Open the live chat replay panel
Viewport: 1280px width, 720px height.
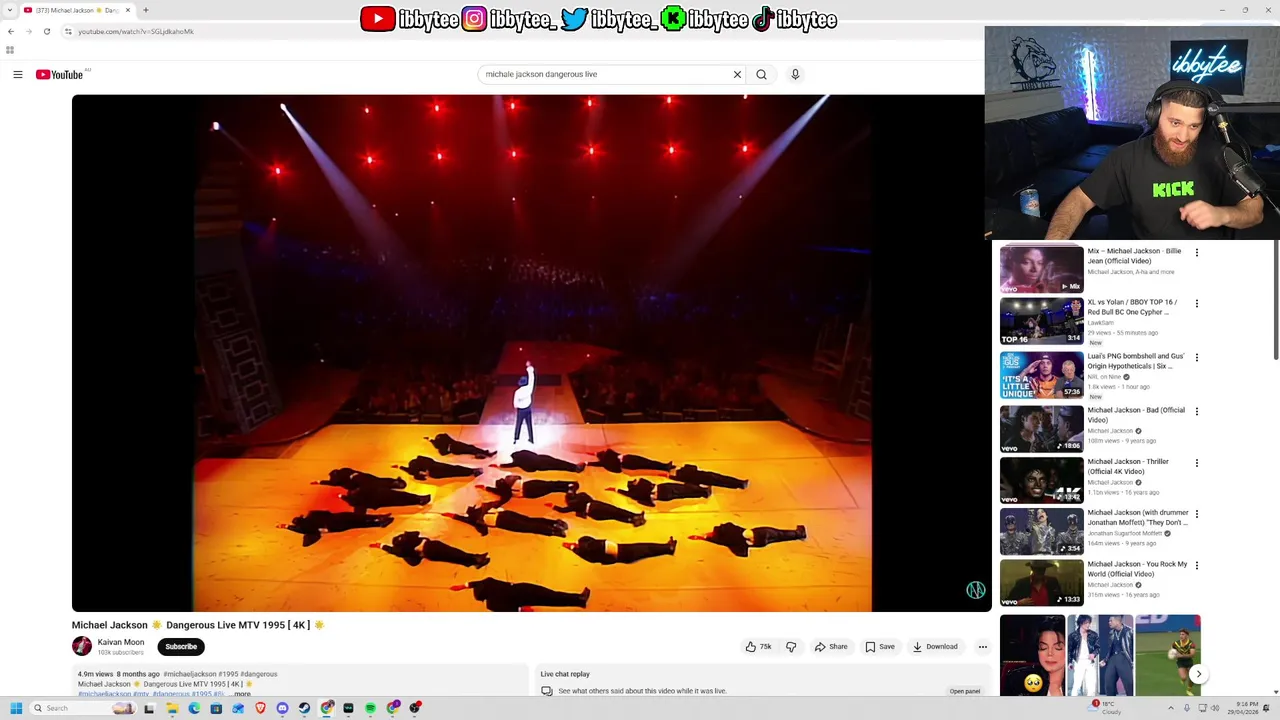tap(965, 691)
